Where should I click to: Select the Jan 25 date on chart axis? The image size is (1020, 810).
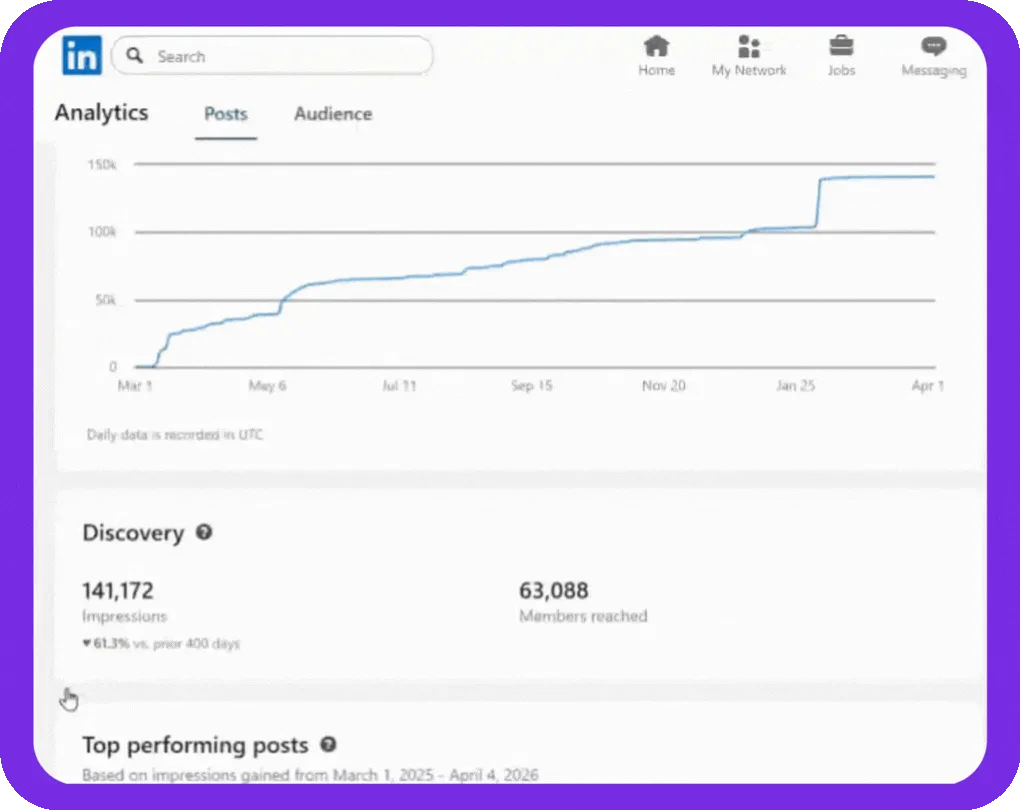click(795, 386)
